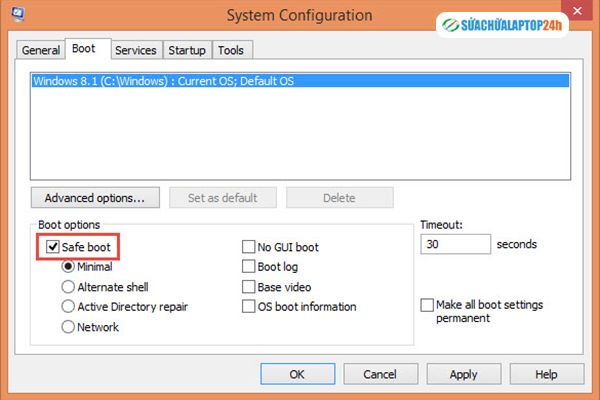Select the Minimal safe boot option
600x400 pixels.
point(68,266)
